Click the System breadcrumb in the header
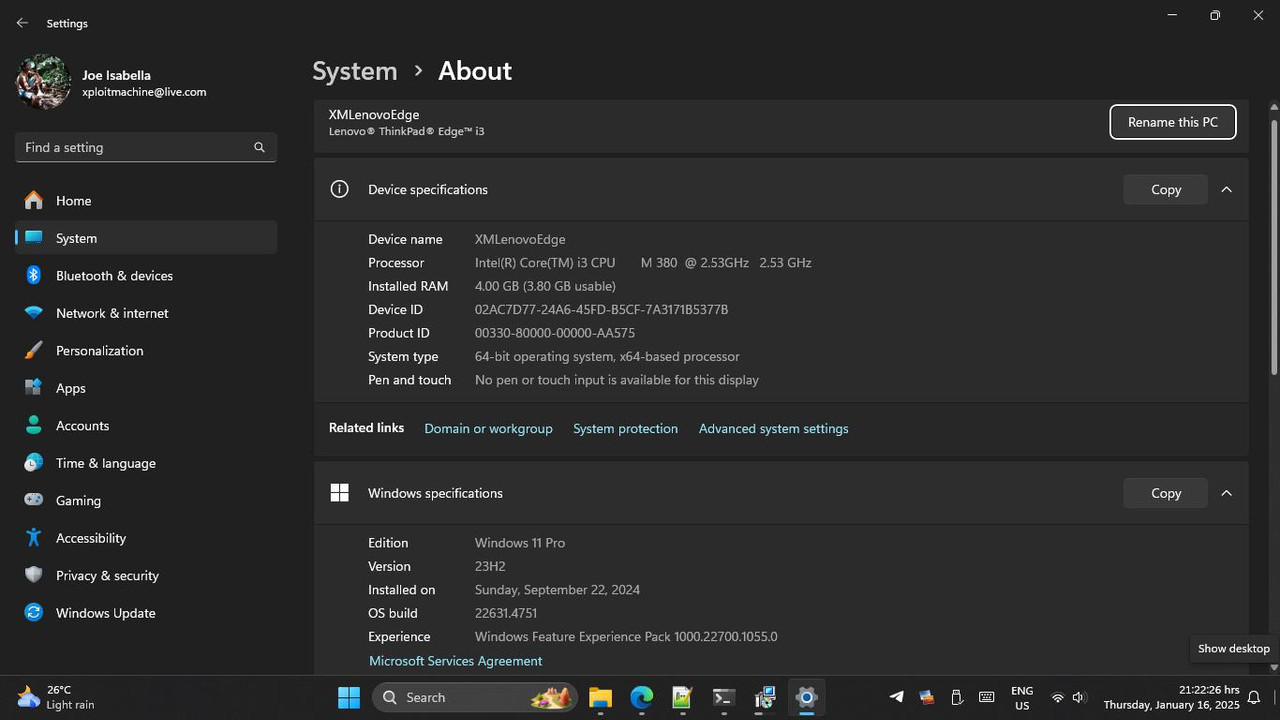The height and width of the screenshot is (720, 1280). (x=354, y=71)
